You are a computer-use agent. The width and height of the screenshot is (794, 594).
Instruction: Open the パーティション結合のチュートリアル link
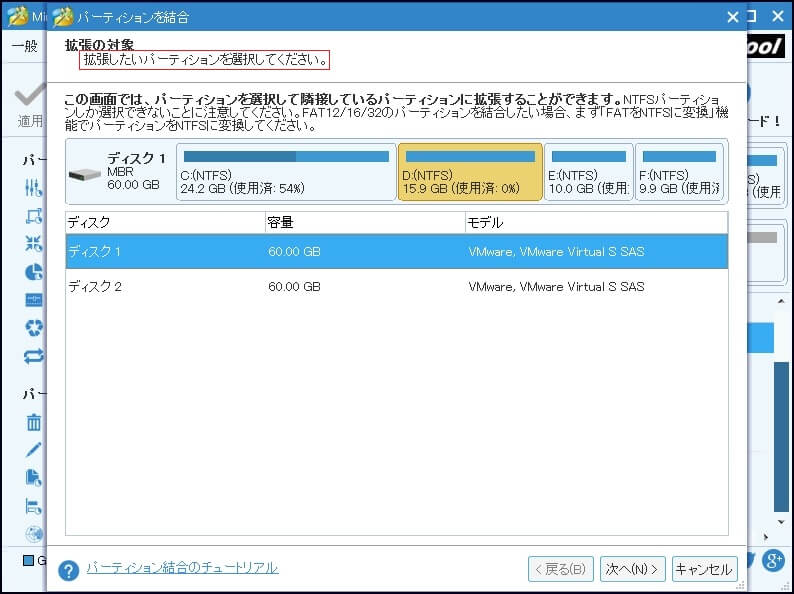click(x=182, y=568)
